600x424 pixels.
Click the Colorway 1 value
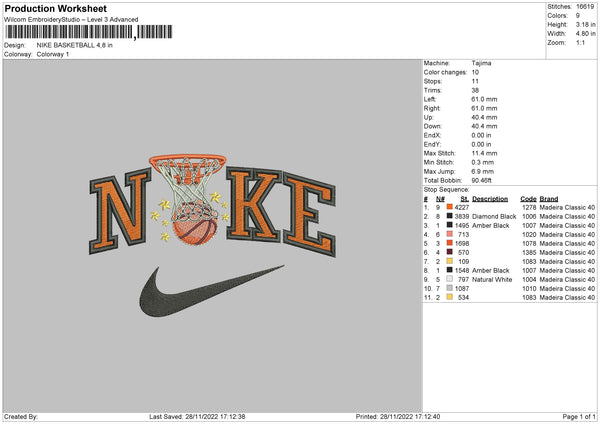(x=53, y=54)
